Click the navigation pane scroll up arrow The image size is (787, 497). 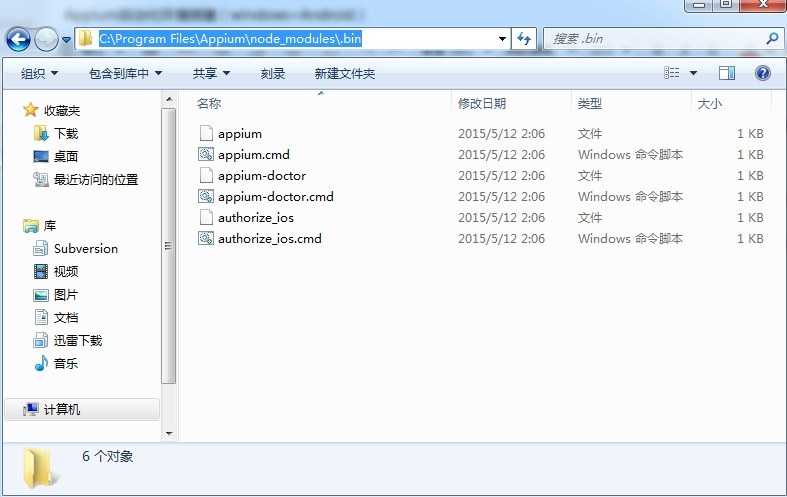pos(169,99)
